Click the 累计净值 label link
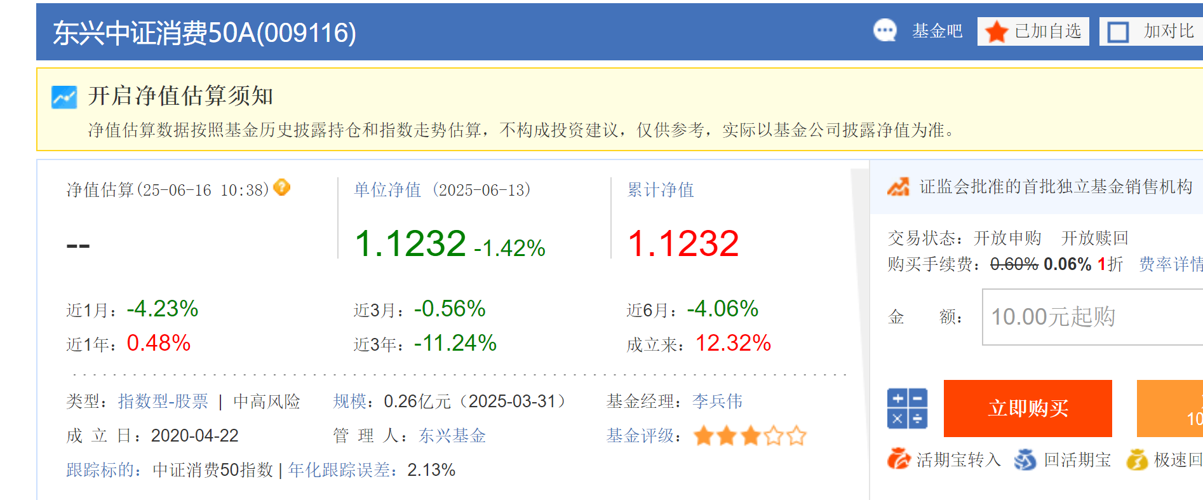The image size is (1203, 500). point(660,189)
